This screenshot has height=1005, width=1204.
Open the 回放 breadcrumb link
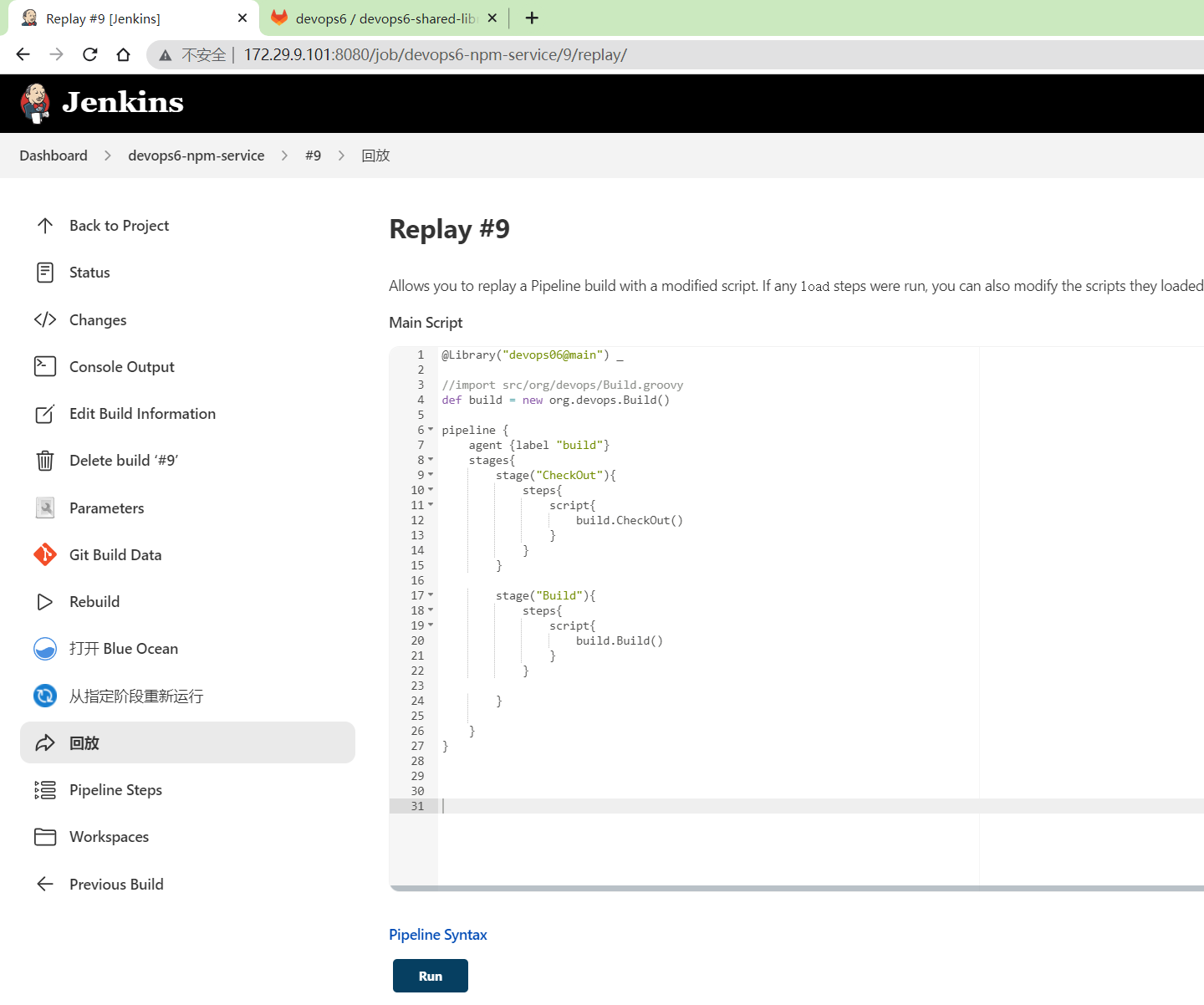point(375,156)
